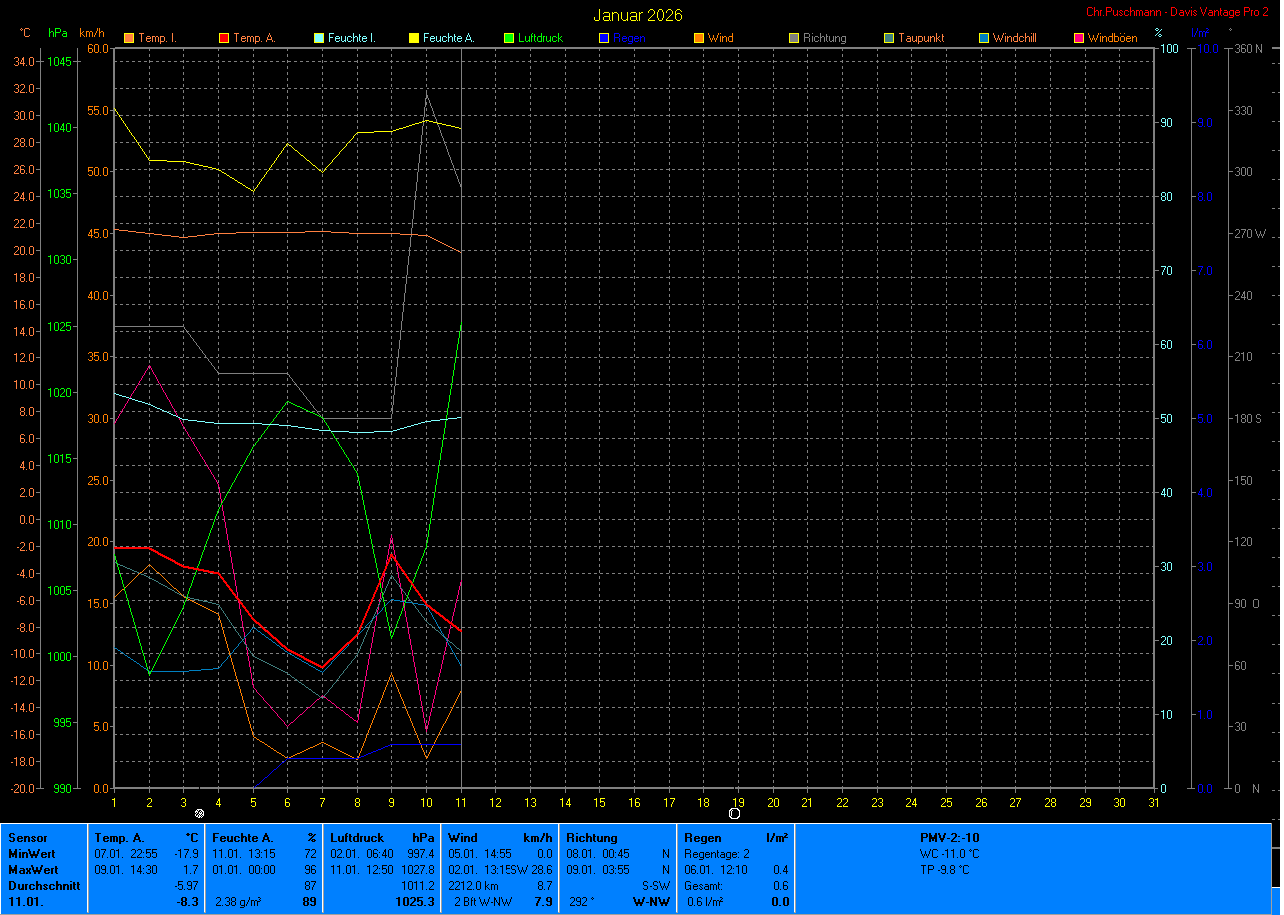Click the cyan Feuchte I. legend square

pyautogui.click(x=319, y=39)
